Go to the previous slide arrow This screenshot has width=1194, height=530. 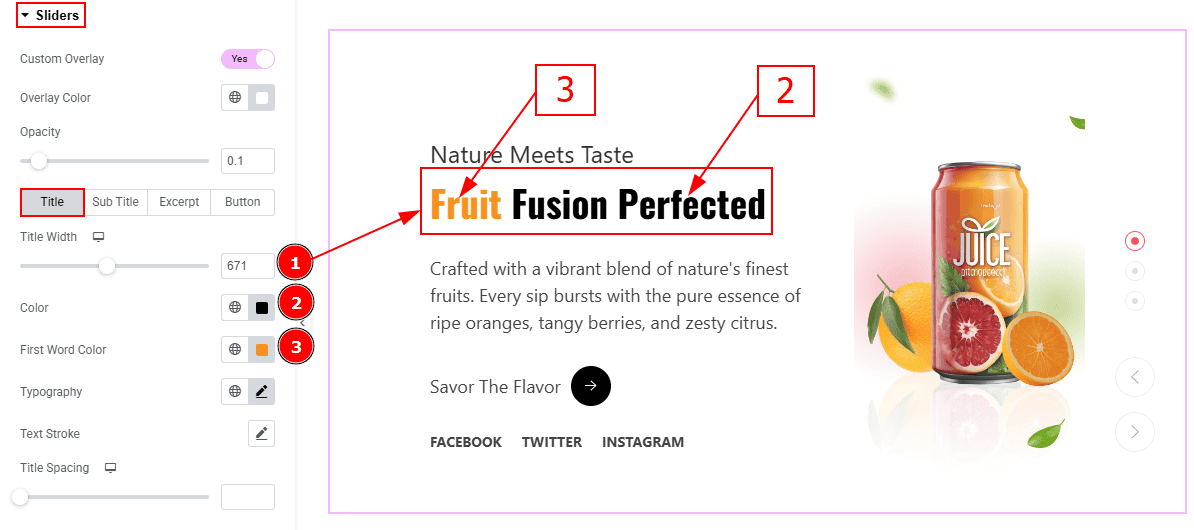click(x=1135, y=377)
